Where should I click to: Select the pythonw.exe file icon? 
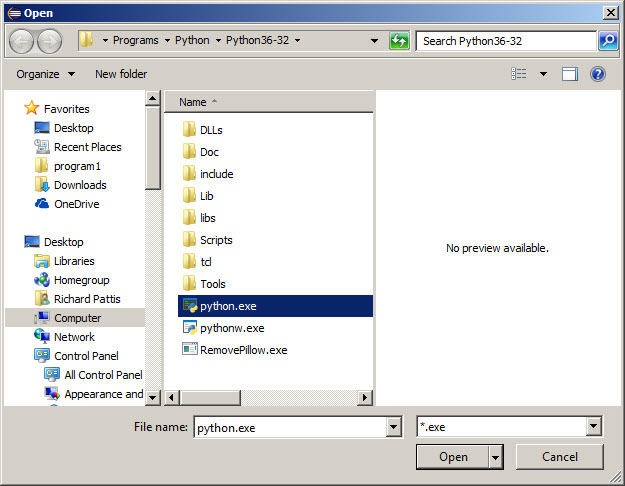189,328
